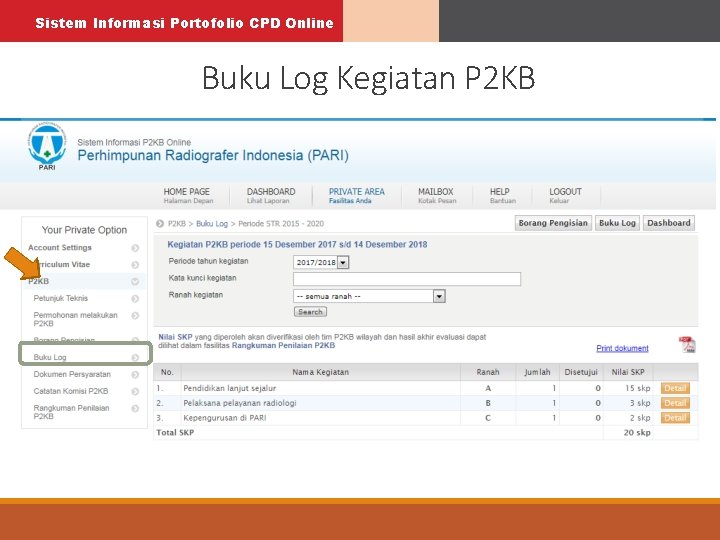The width and height of the screenshot is (720, 540).
Task: Click P2KB breadcrumb link
Action: [x=177, y=224]
